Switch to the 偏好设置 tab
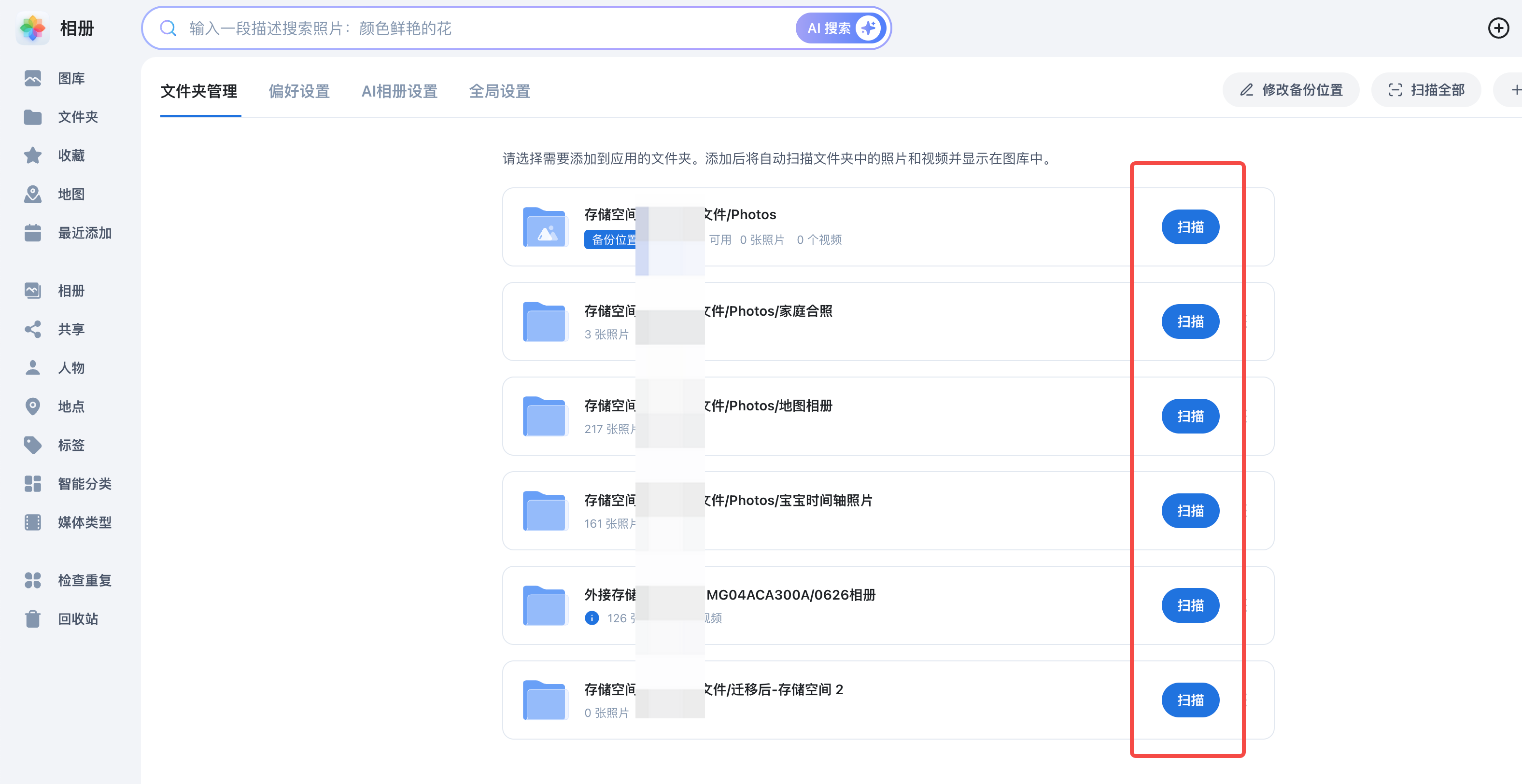Screen dimensions: 1522x784 coord(299,91)
